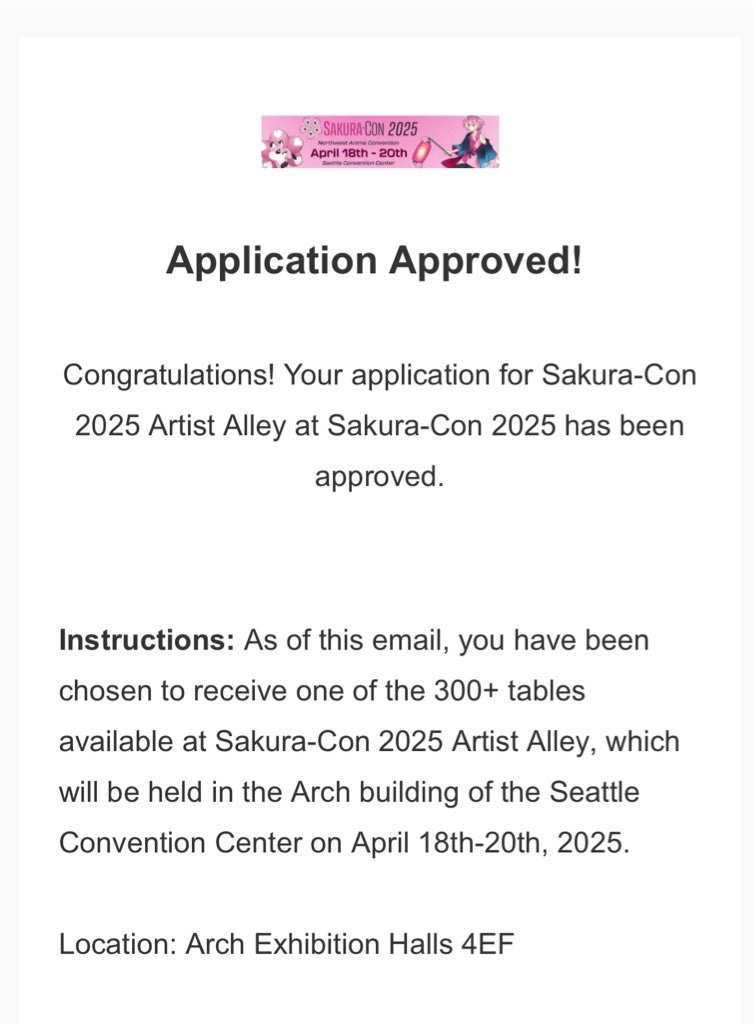753x1024 pixels.
Task: Click the cherry blossom logo in the banner
Action: click(x=310, y=127)
